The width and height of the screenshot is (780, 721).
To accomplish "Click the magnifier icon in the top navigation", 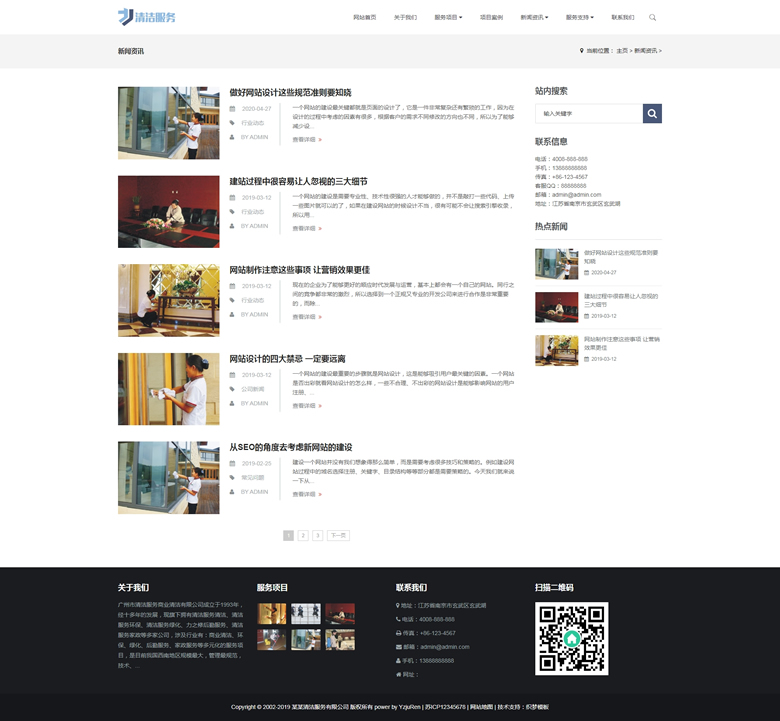I will coord(653,17).
